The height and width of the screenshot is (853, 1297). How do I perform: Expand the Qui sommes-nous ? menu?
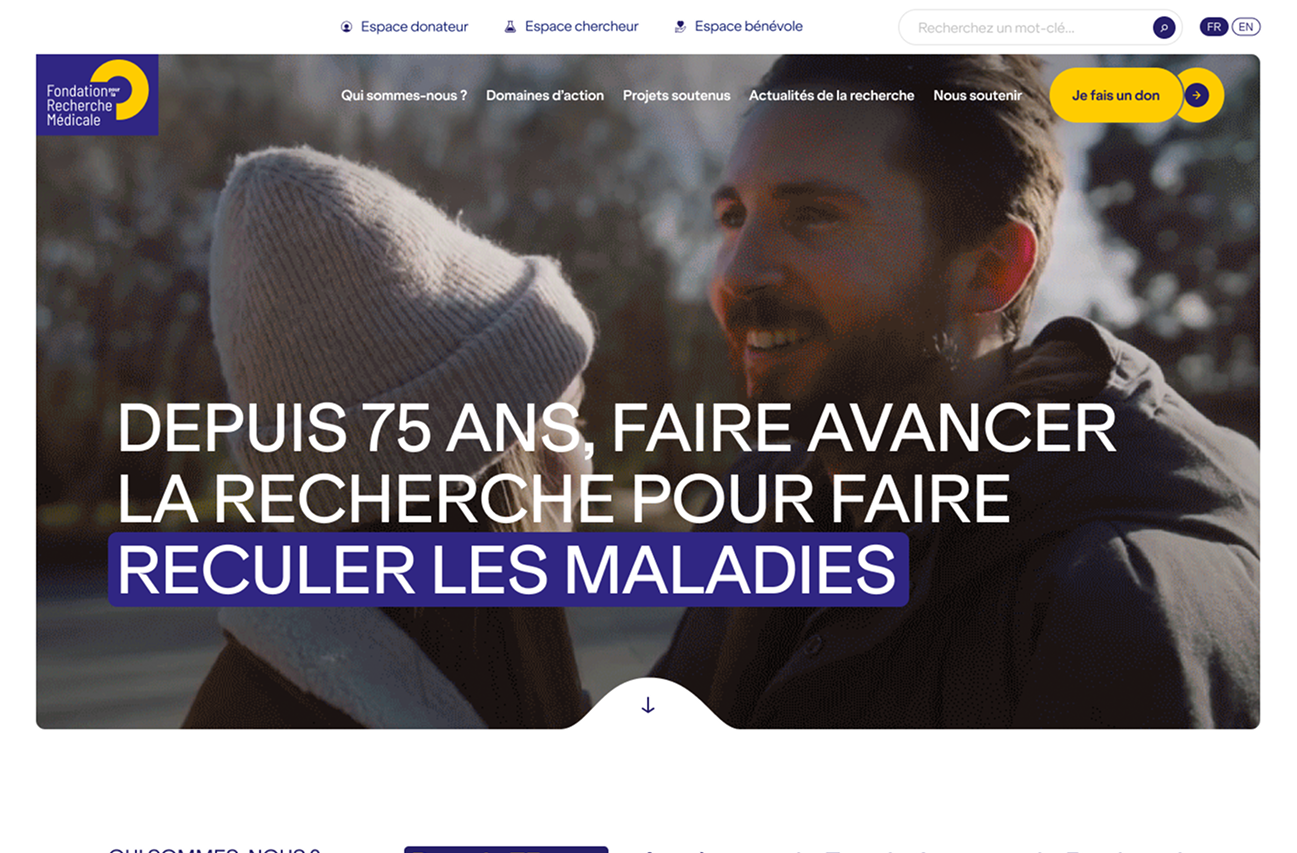pos(404,96)
